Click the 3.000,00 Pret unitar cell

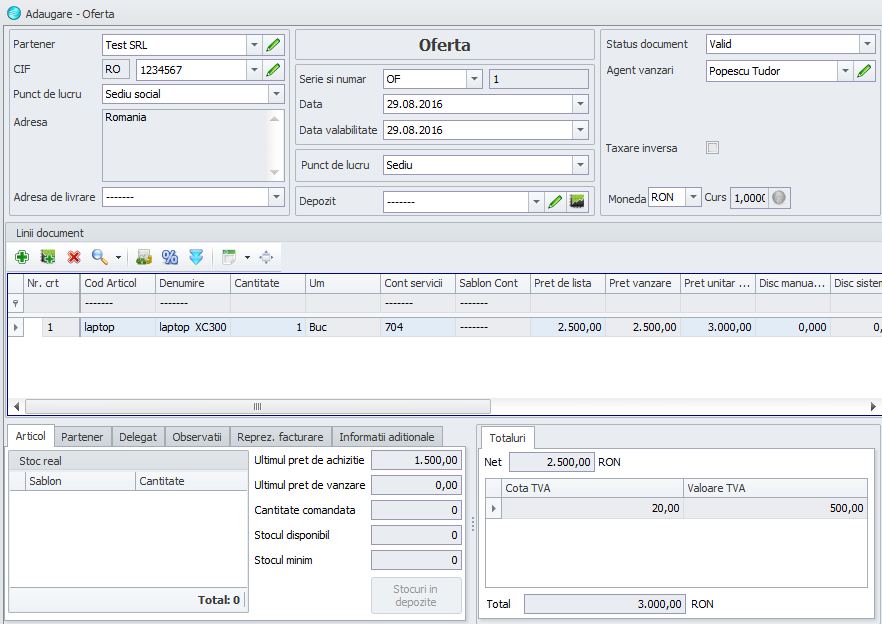718,327
